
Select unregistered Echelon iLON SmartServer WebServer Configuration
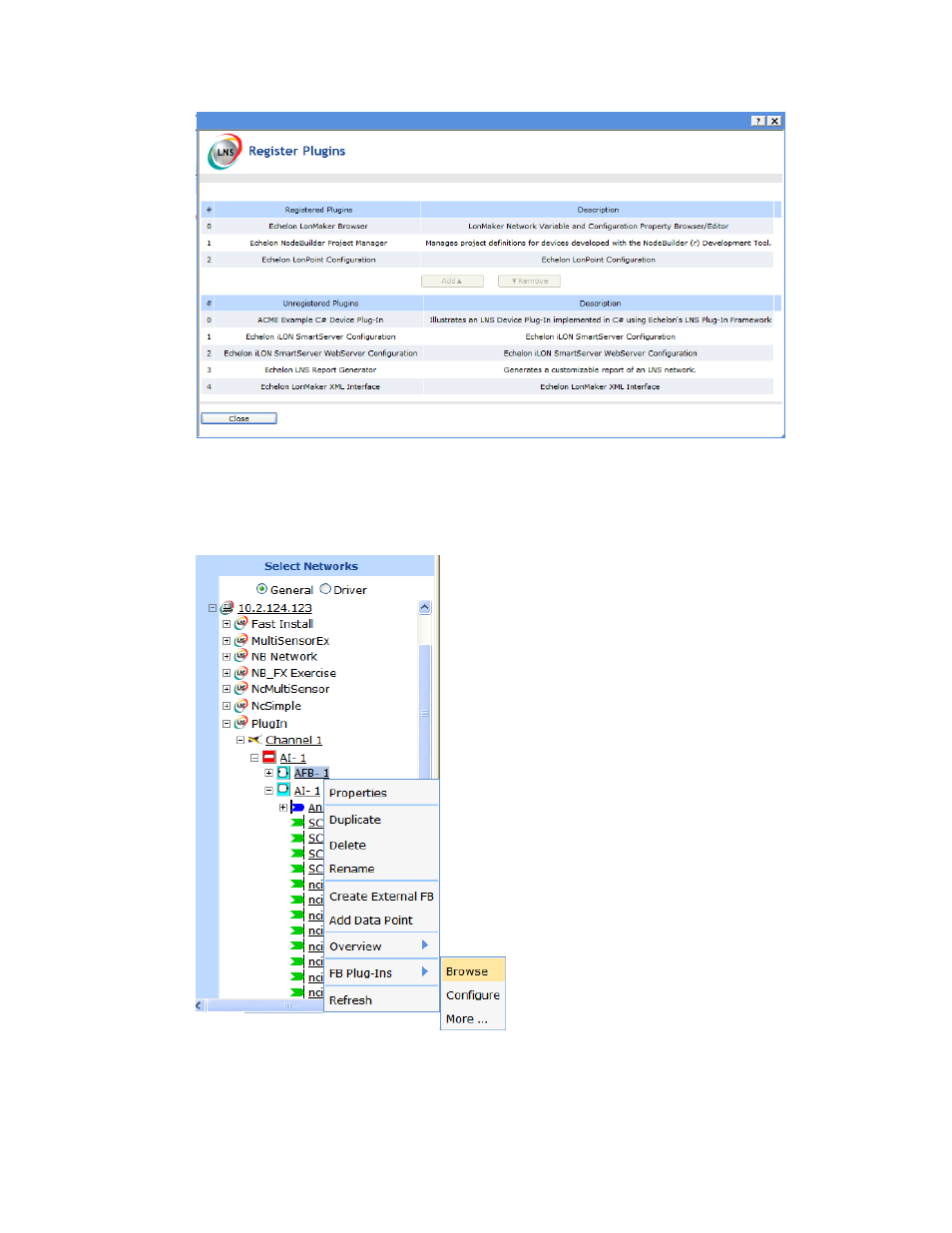320,353
